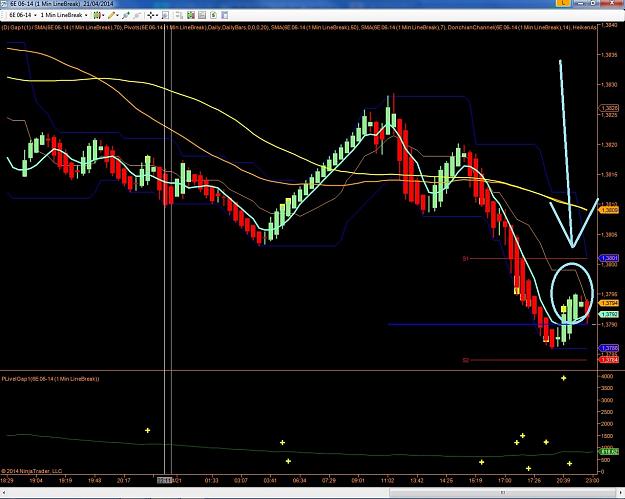Click the blue 1.3801 price marker

click(609, 258)
